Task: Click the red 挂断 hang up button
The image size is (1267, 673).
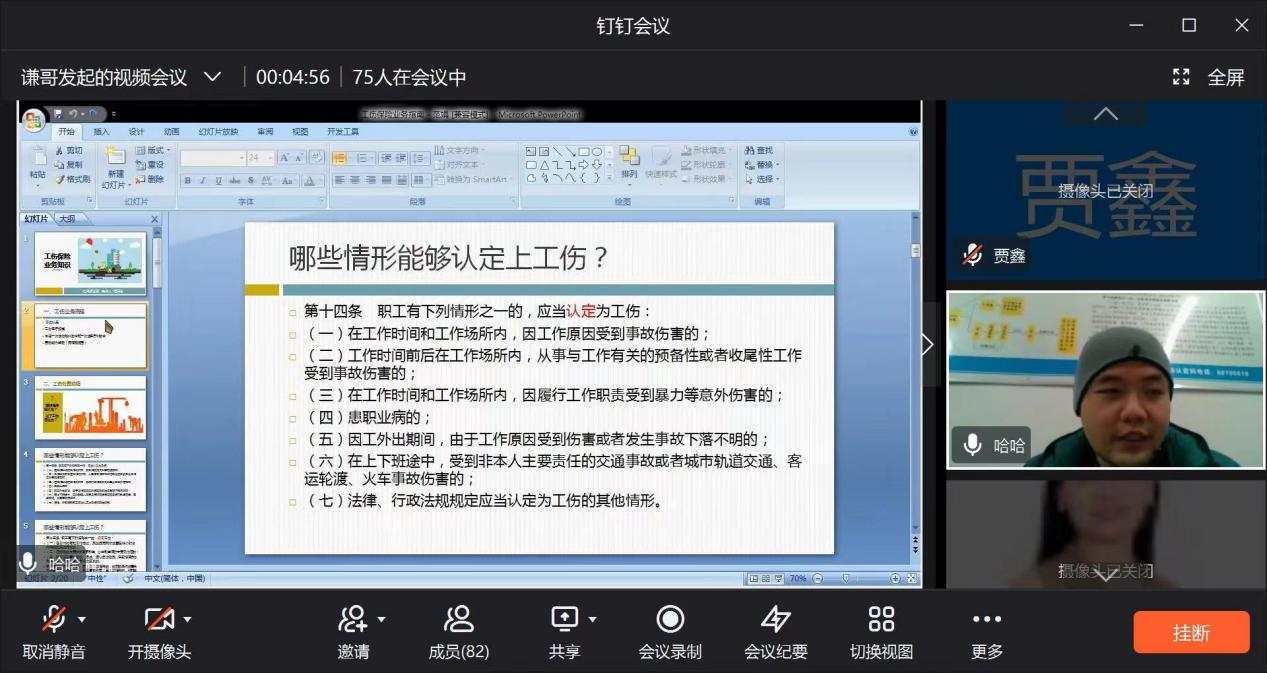Action: point(1191,630)
